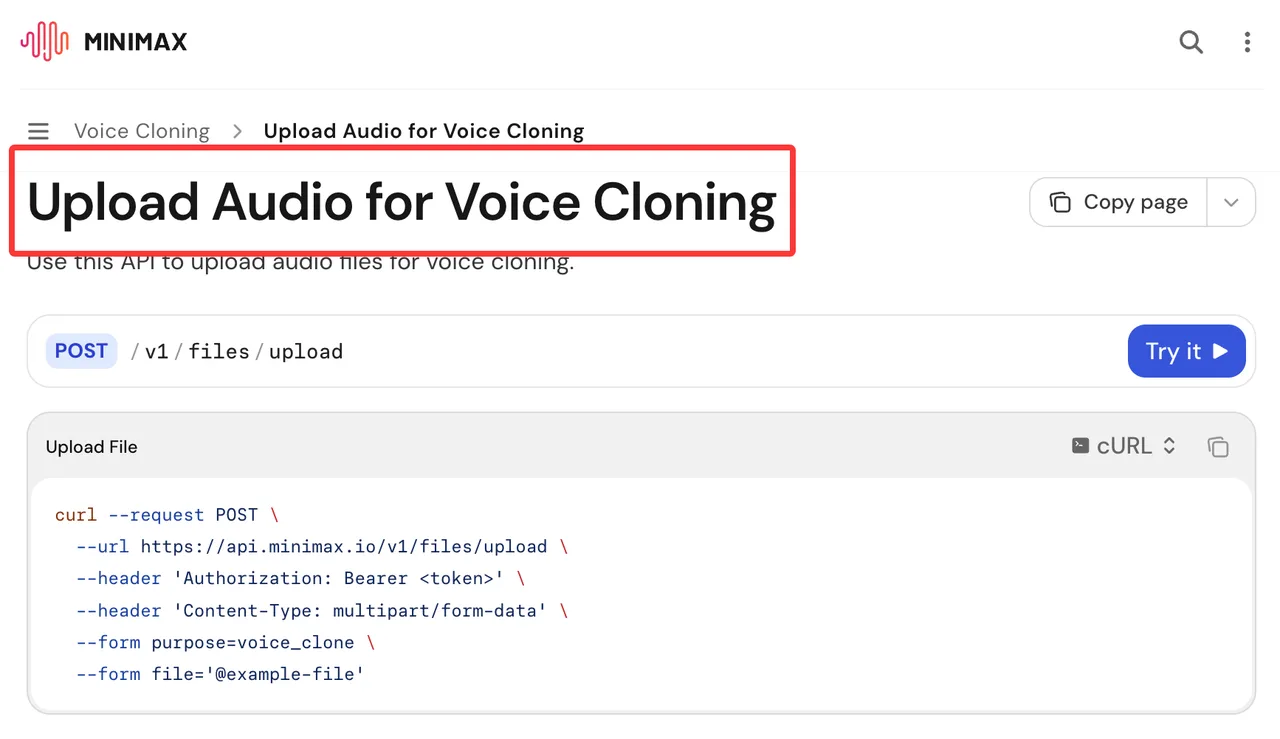
Task: Copy the cURL code snippet
Action: coord(1217,446)
